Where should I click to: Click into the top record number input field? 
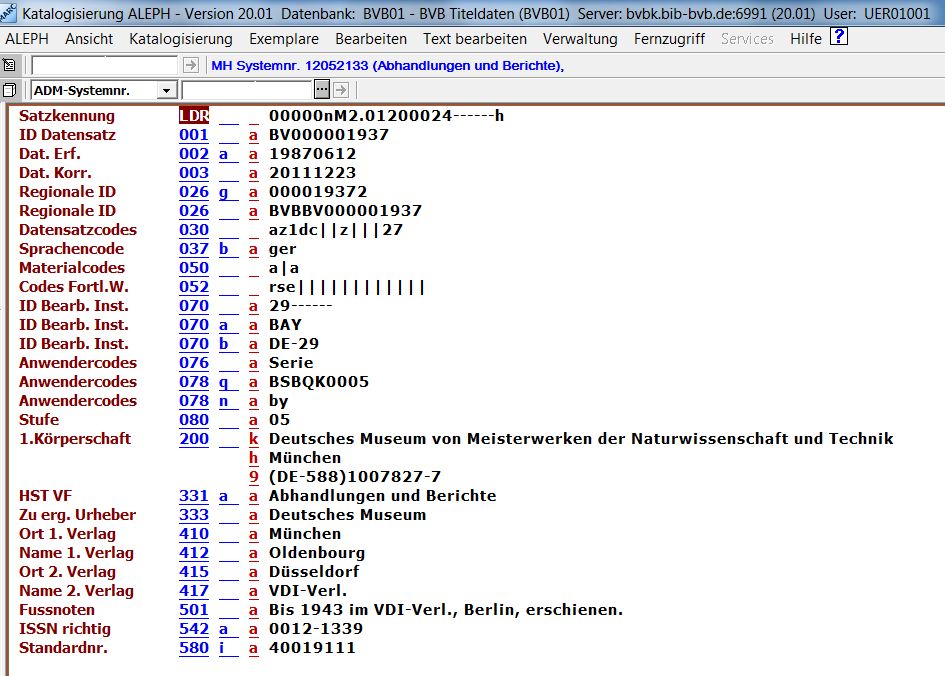(105, 65)
